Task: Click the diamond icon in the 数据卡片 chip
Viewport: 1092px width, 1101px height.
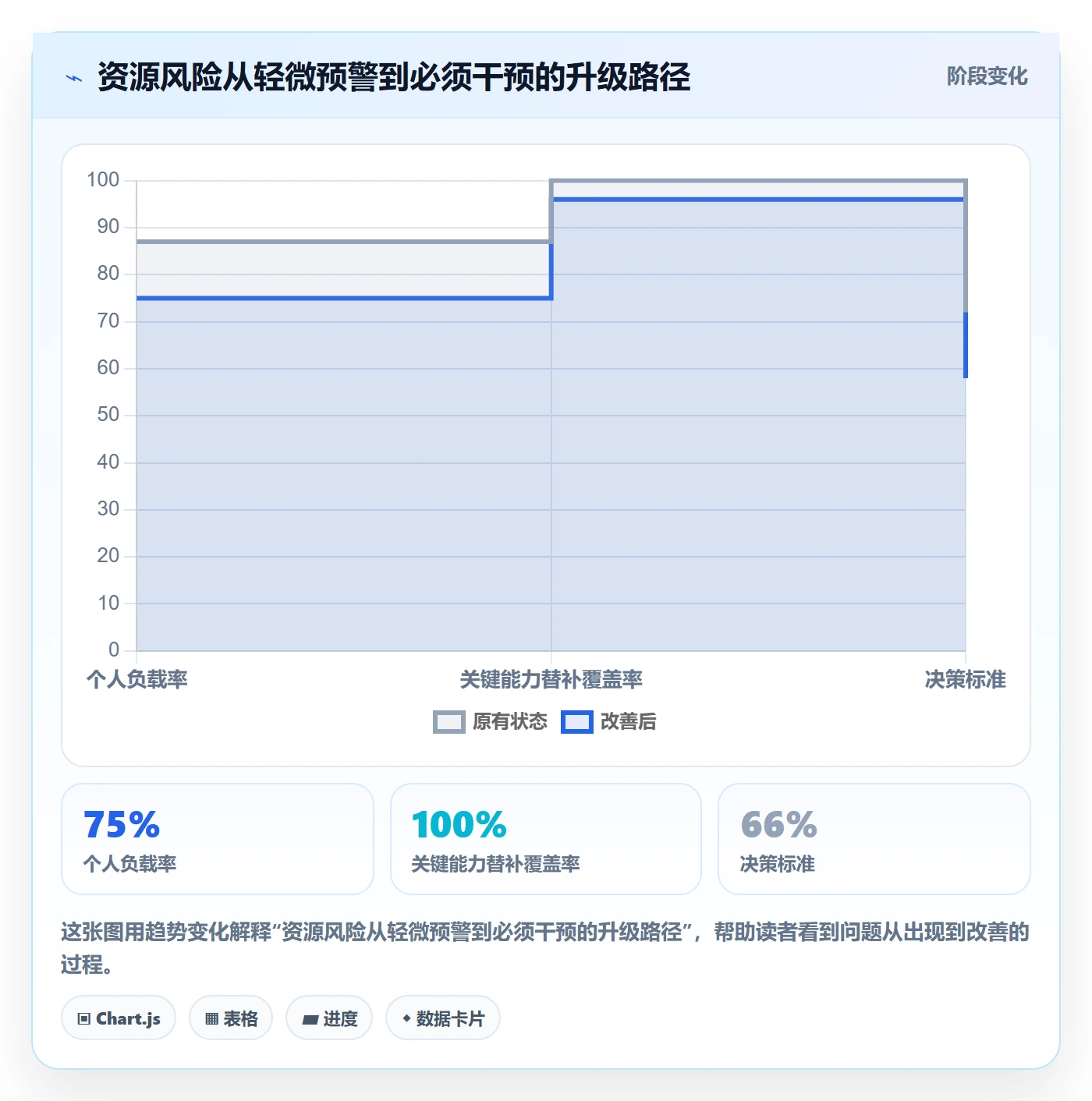Action: [x=406, y=1018]
